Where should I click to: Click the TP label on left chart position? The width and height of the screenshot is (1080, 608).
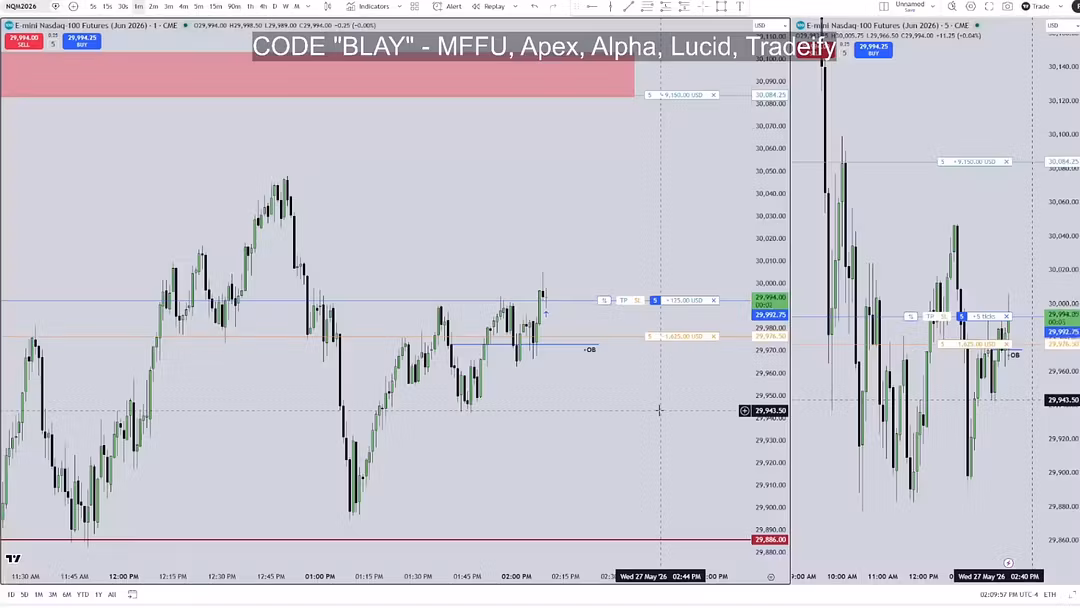tap(623, 300)
